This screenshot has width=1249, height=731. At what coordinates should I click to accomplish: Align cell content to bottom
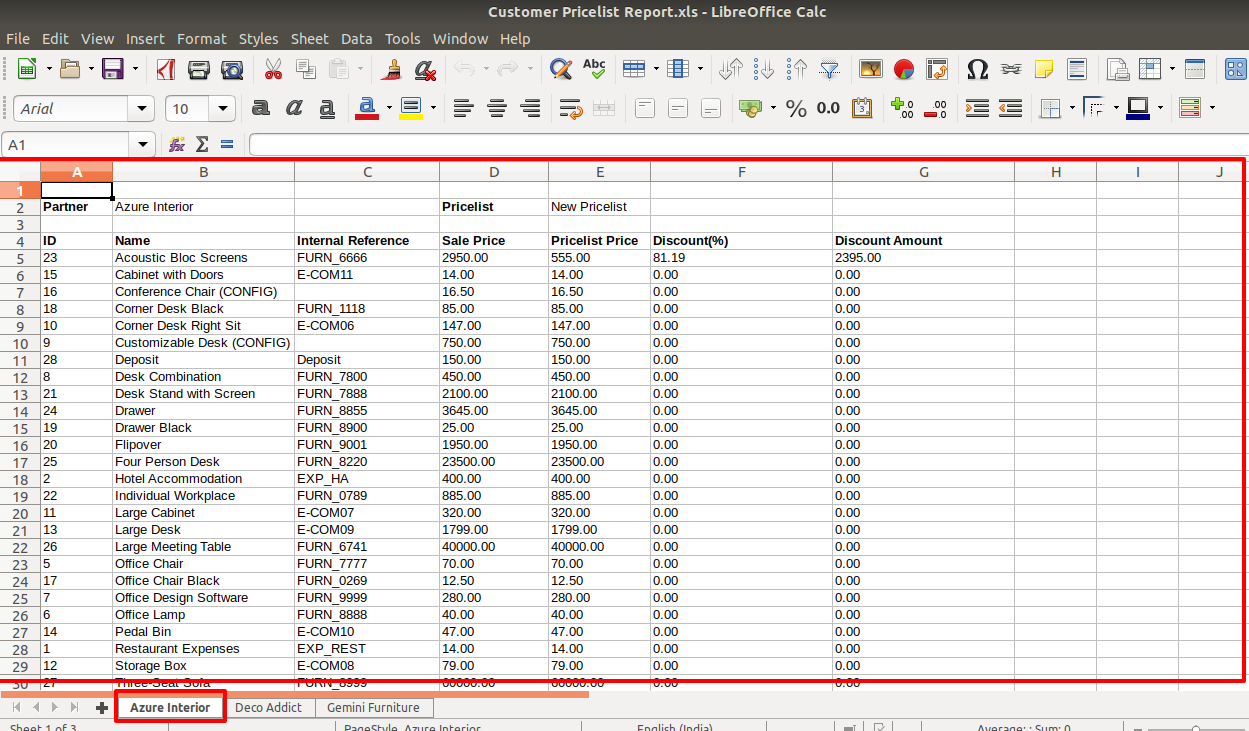711,108
